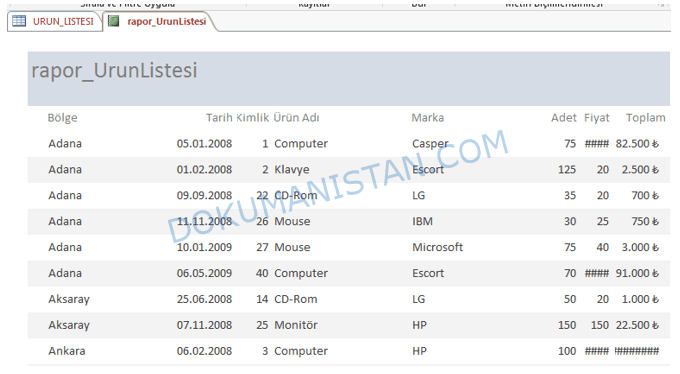Screen dimensions: 680x374
Task: Click Adana in the 05.01.2008 row
Action: click(65, 144)
